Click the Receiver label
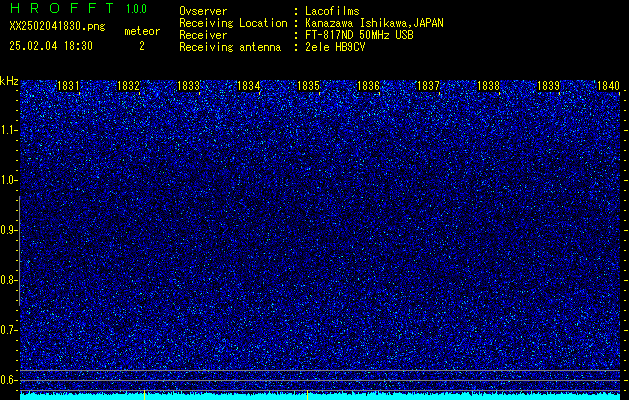Image resolution: width=629 pixels, height=400 pixels. pos(203,35)
